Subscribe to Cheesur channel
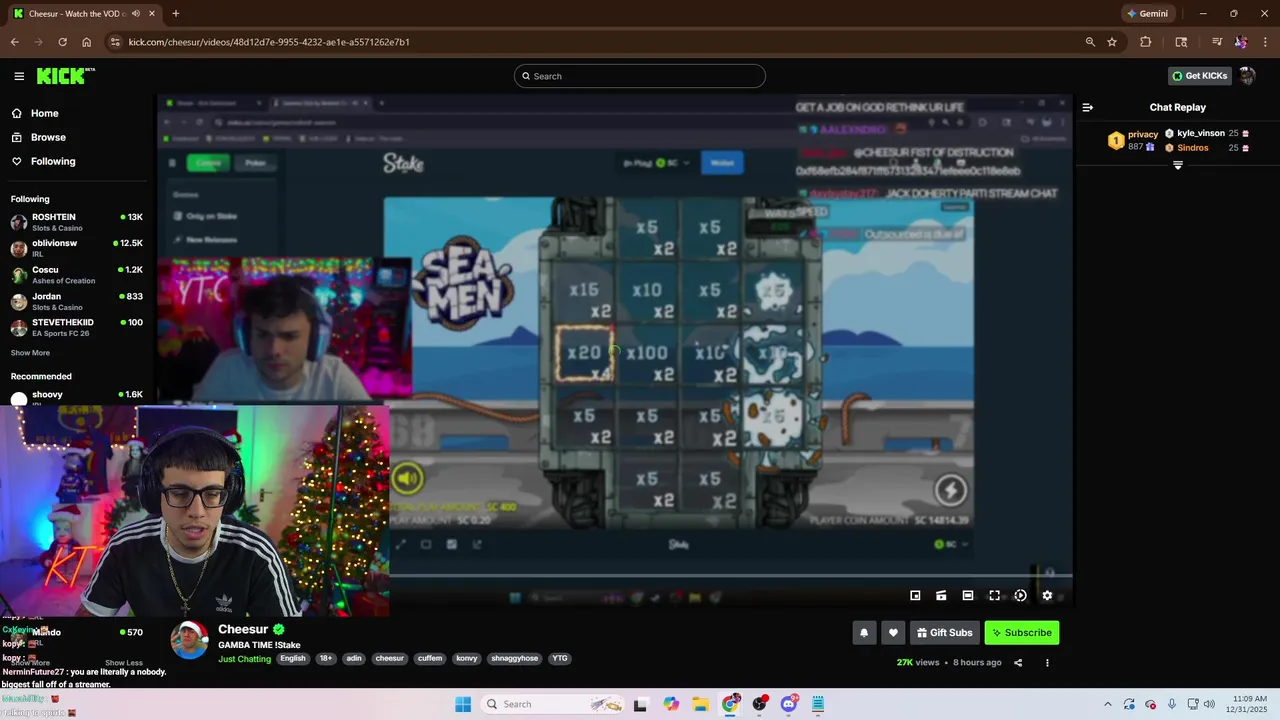 (x=1021, y=632)
